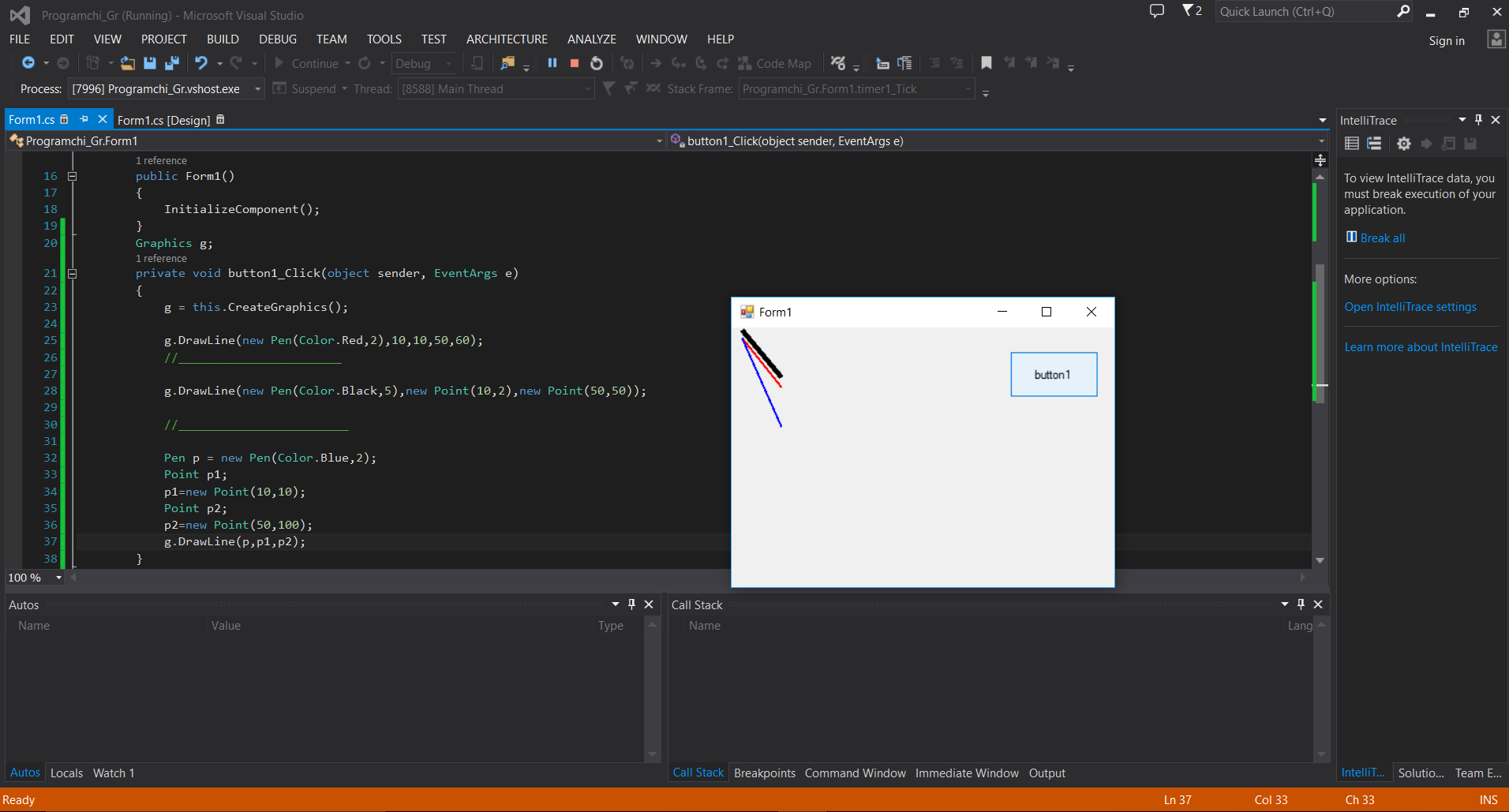Click the Code Map toolbar button

pyautogui.click(x=774, y=63)
